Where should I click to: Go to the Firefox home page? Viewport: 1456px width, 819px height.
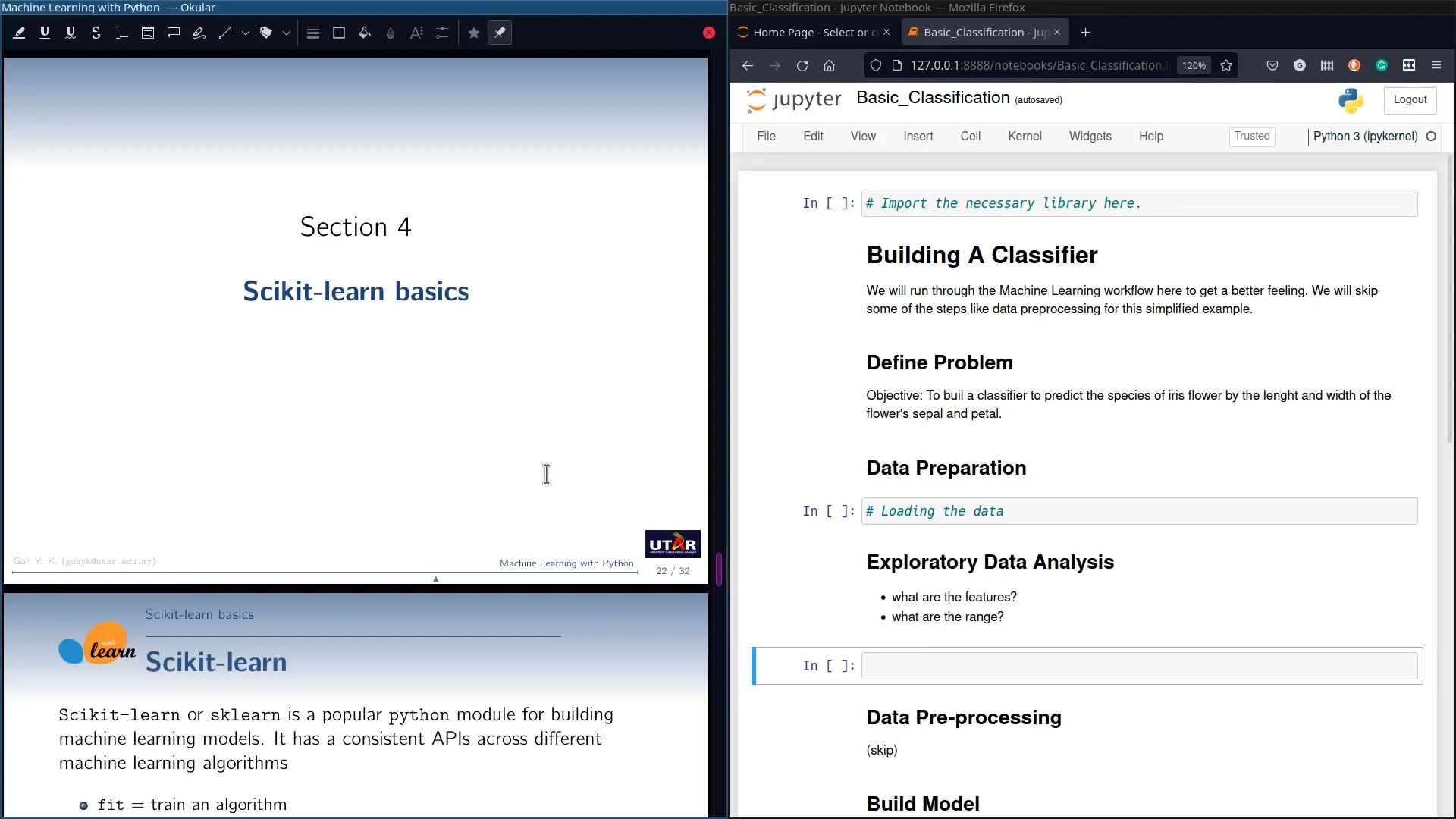pyautogui.click(x=830, y=66)
